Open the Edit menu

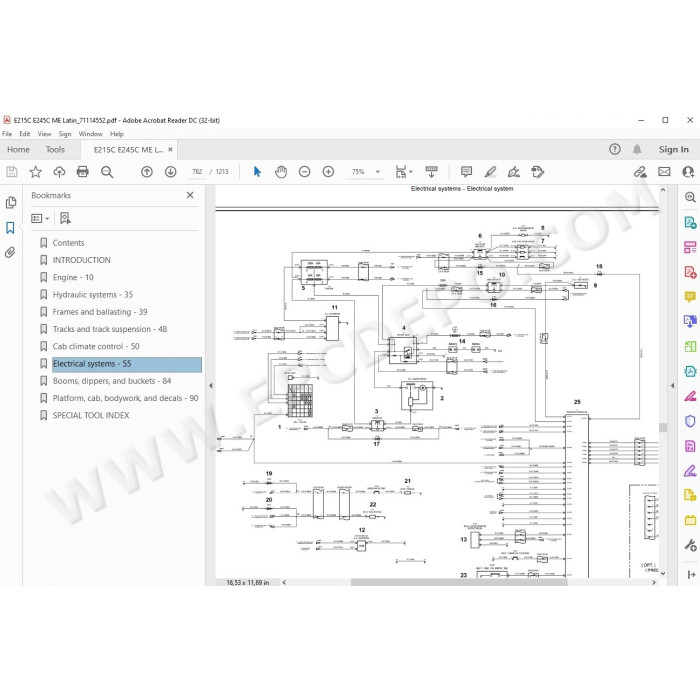(25, 134)
